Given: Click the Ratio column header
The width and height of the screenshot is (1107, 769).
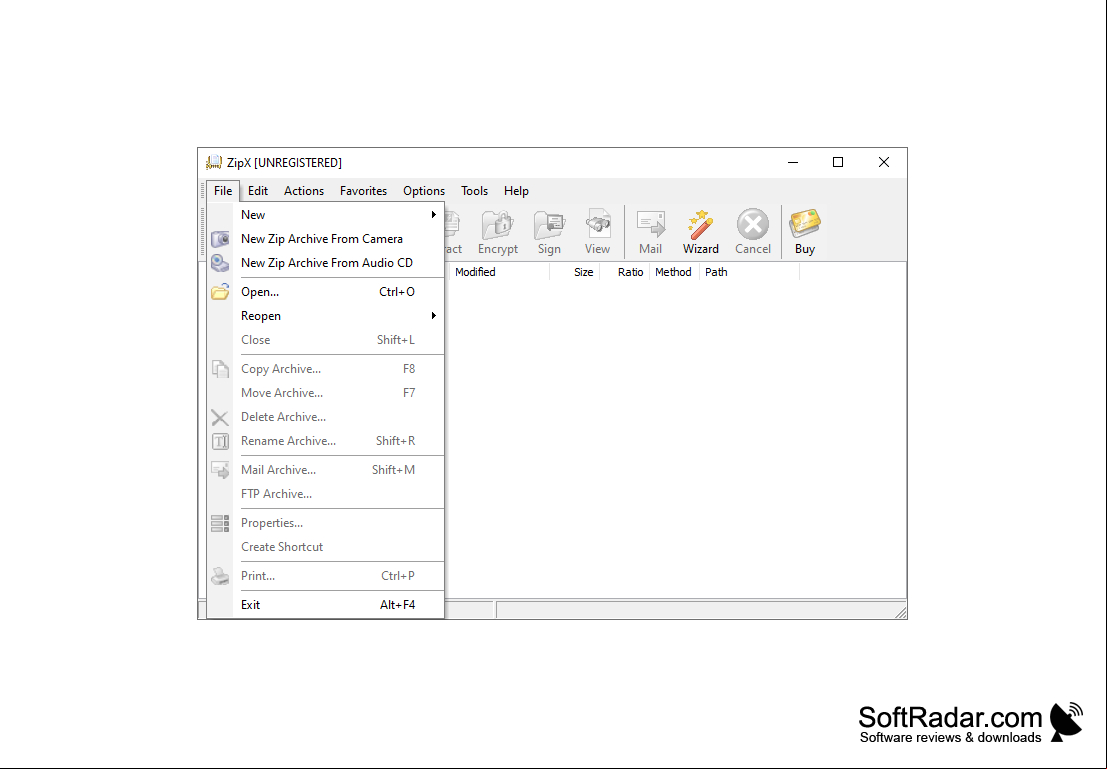Looking at the screenshot, I should [625, 272].
